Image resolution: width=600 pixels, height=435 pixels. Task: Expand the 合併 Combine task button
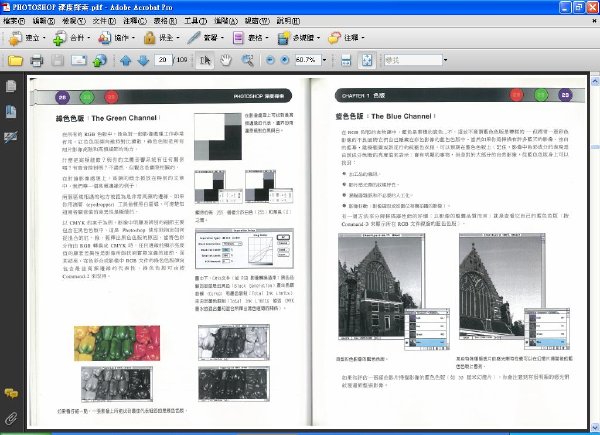(x=72, y=38)
